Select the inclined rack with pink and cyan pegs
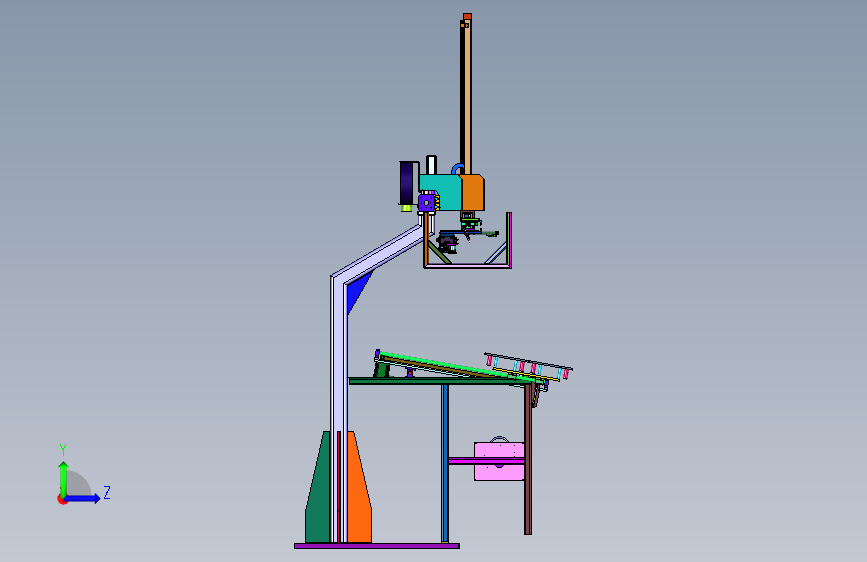 (x=528, y=367)
